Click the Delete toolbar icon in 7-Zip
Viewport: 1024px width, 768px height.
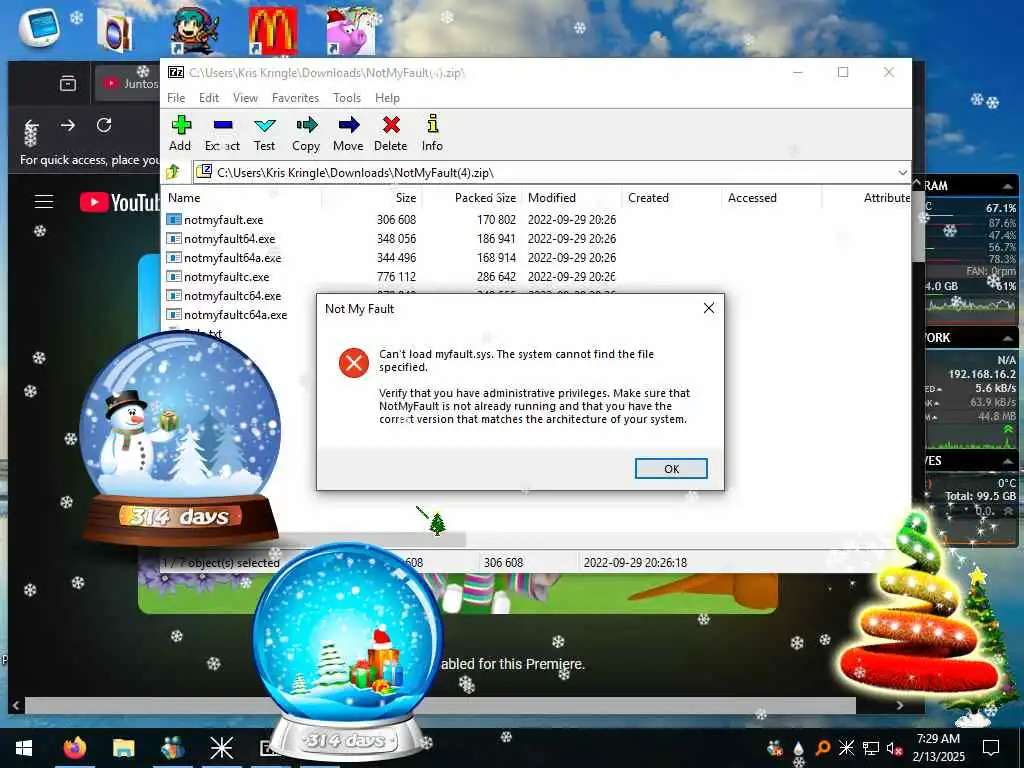pos(391,133)
